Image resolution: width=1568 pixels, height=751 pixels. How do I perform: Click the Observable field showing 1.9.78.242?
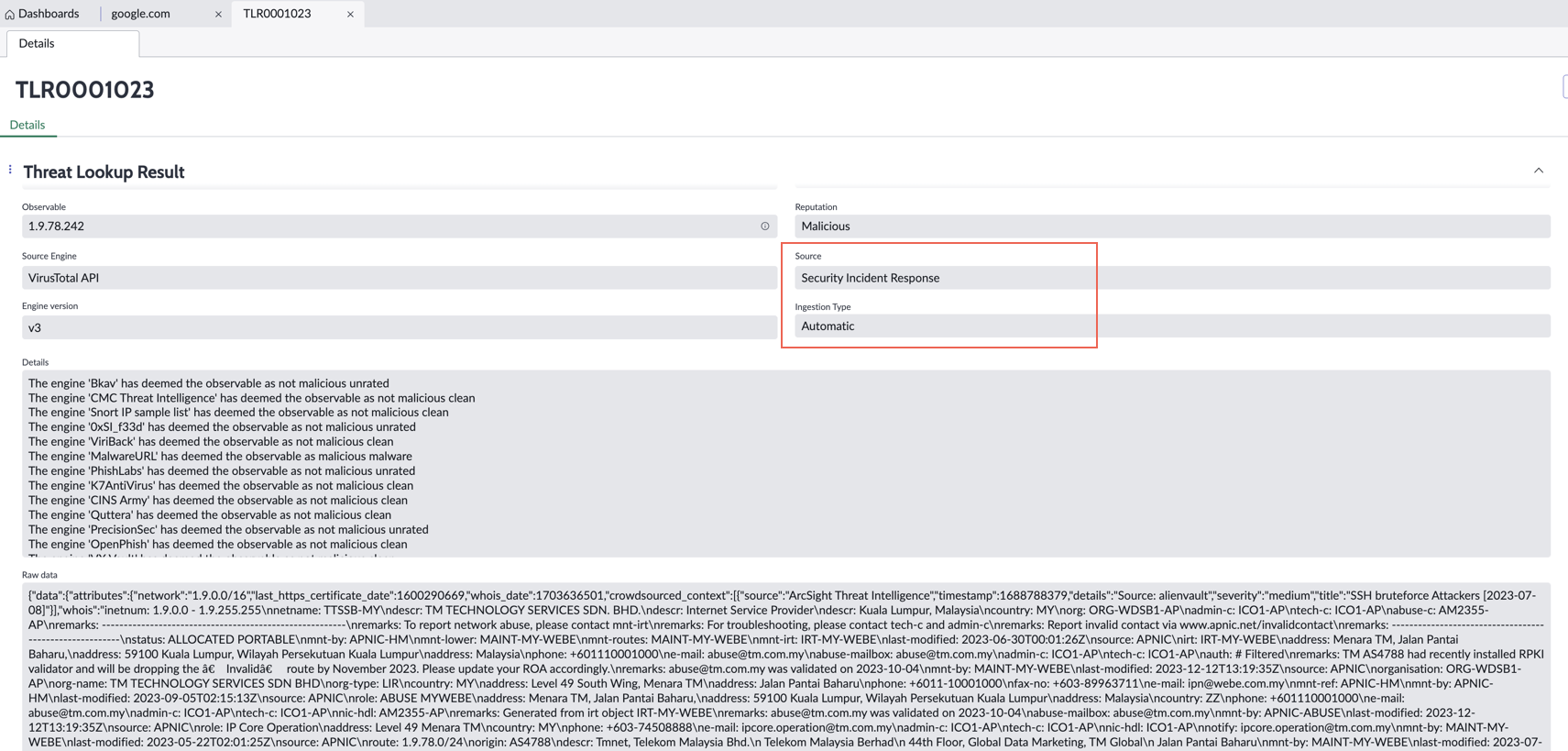[400, 226]
